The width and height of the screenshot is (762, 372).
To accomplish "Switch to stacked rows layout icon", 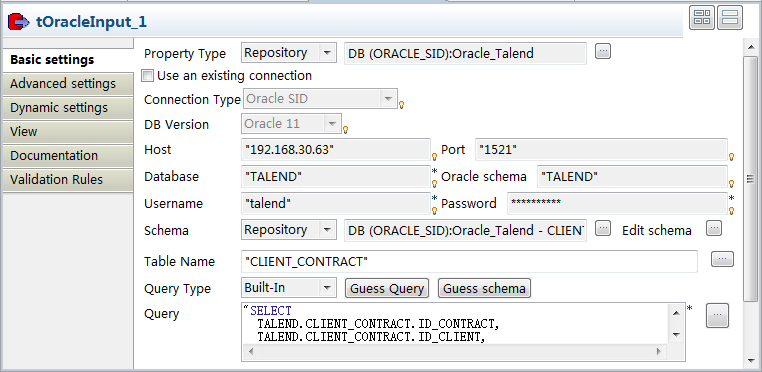I will pos(730,18).
